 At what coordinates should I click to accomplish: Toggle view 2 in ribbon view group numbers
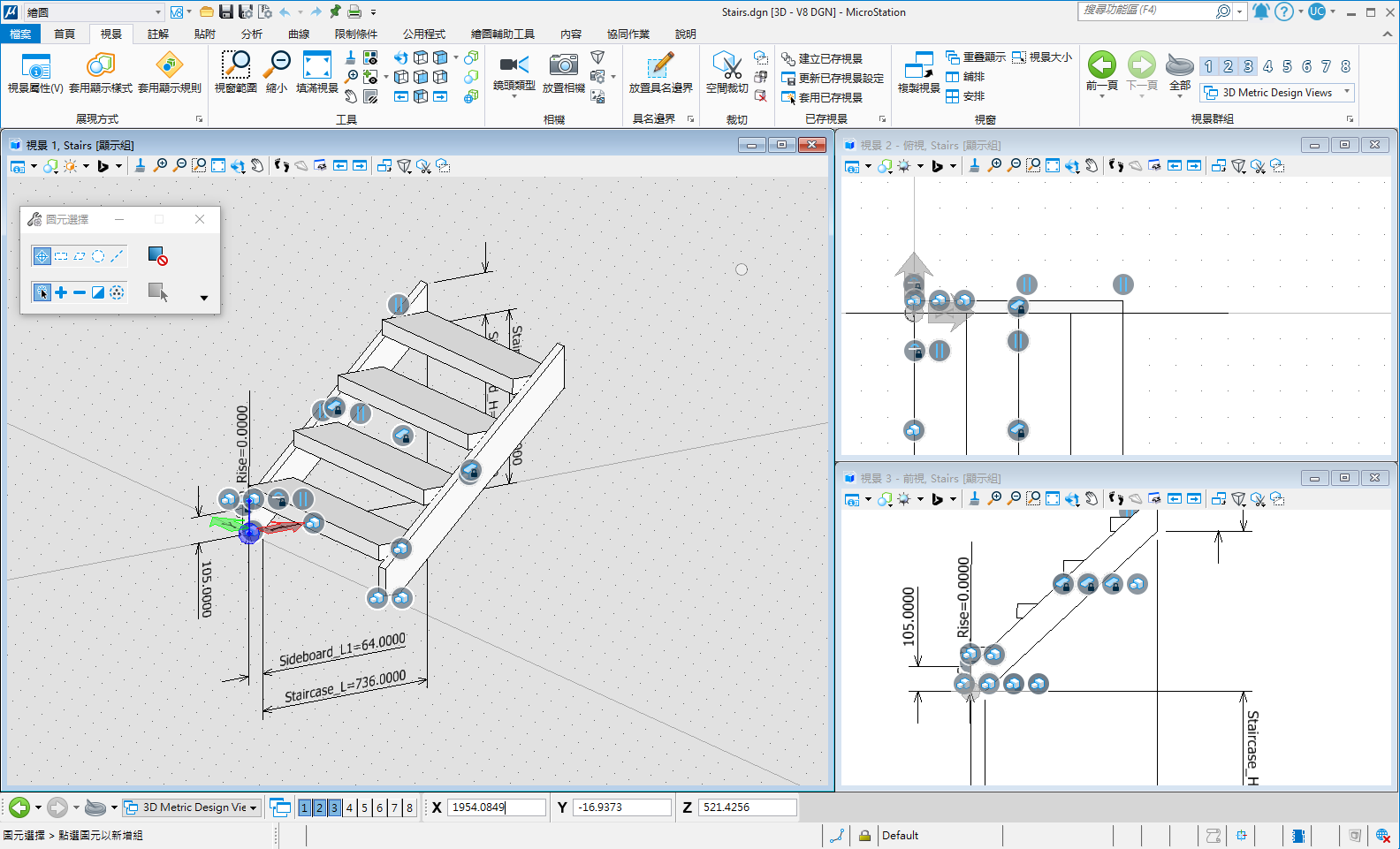(1228, 66)
